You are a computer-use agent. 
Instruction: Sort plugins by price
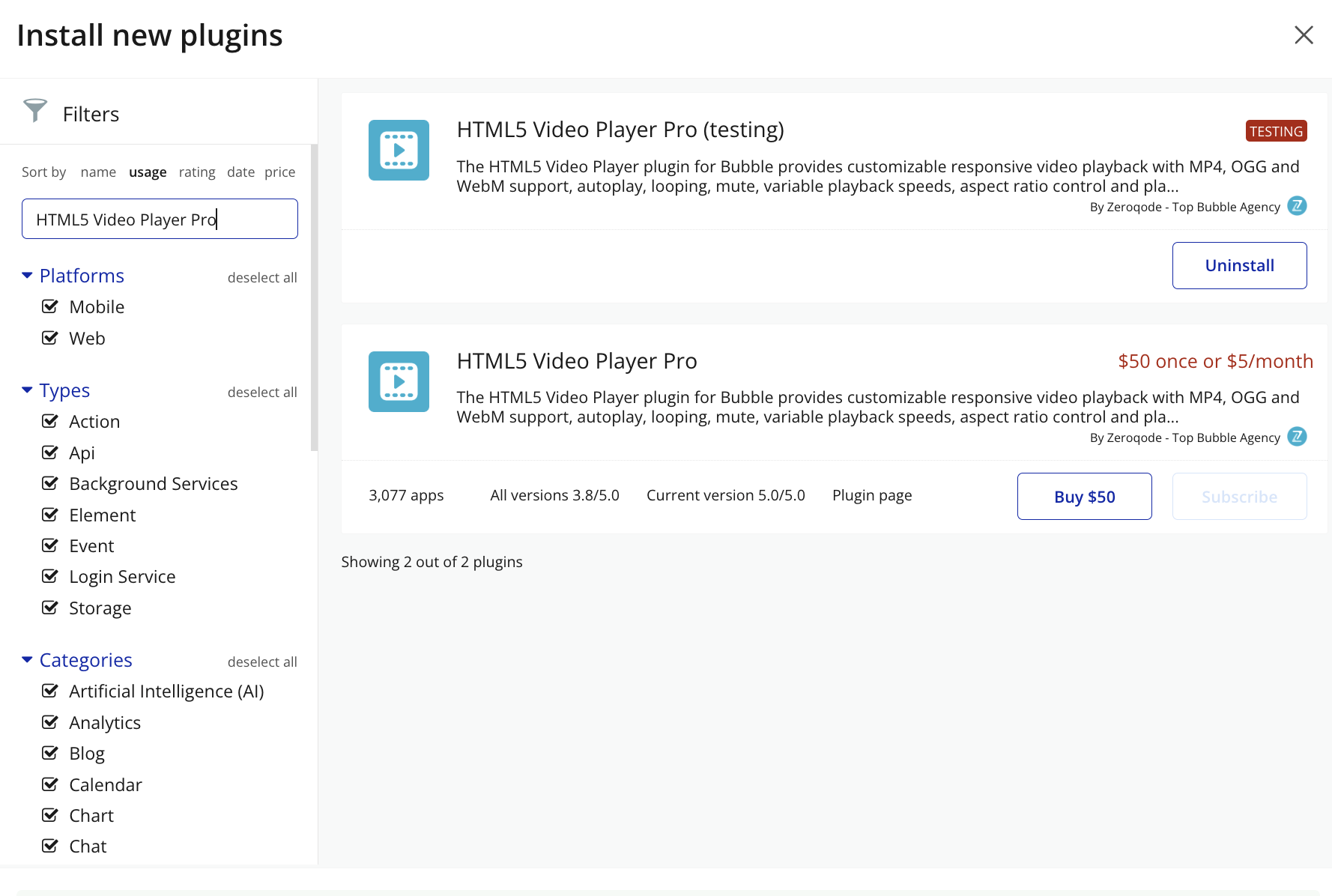[279, 172]
